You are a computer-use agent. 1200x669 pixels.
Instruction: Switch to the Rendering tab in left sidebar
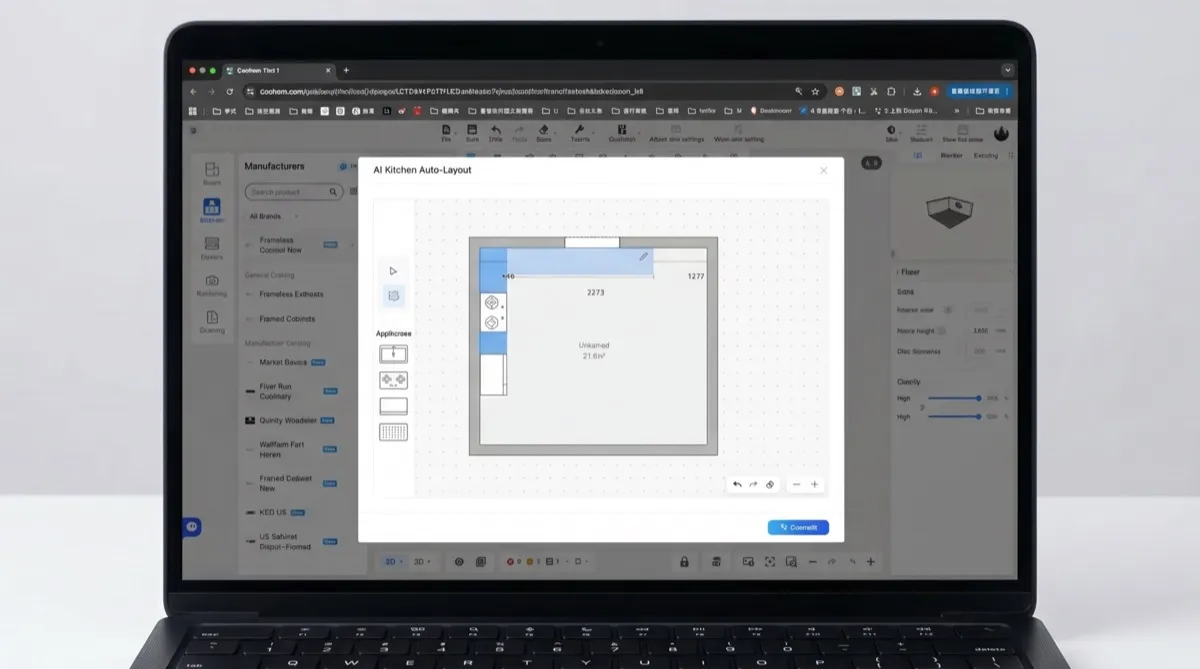click(x=212, y=286)
